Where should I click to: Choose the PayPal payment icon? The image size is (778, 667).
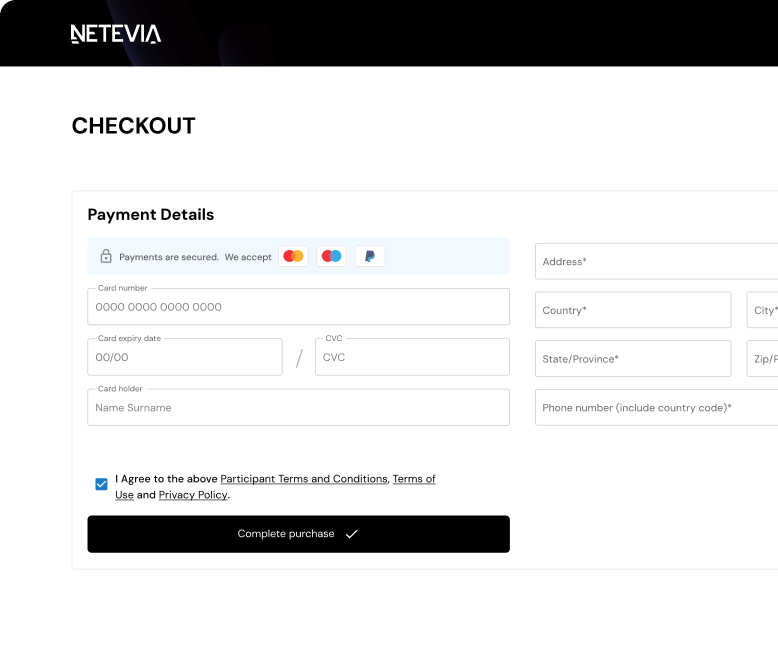pyautogui.click(x=370, y=257)
